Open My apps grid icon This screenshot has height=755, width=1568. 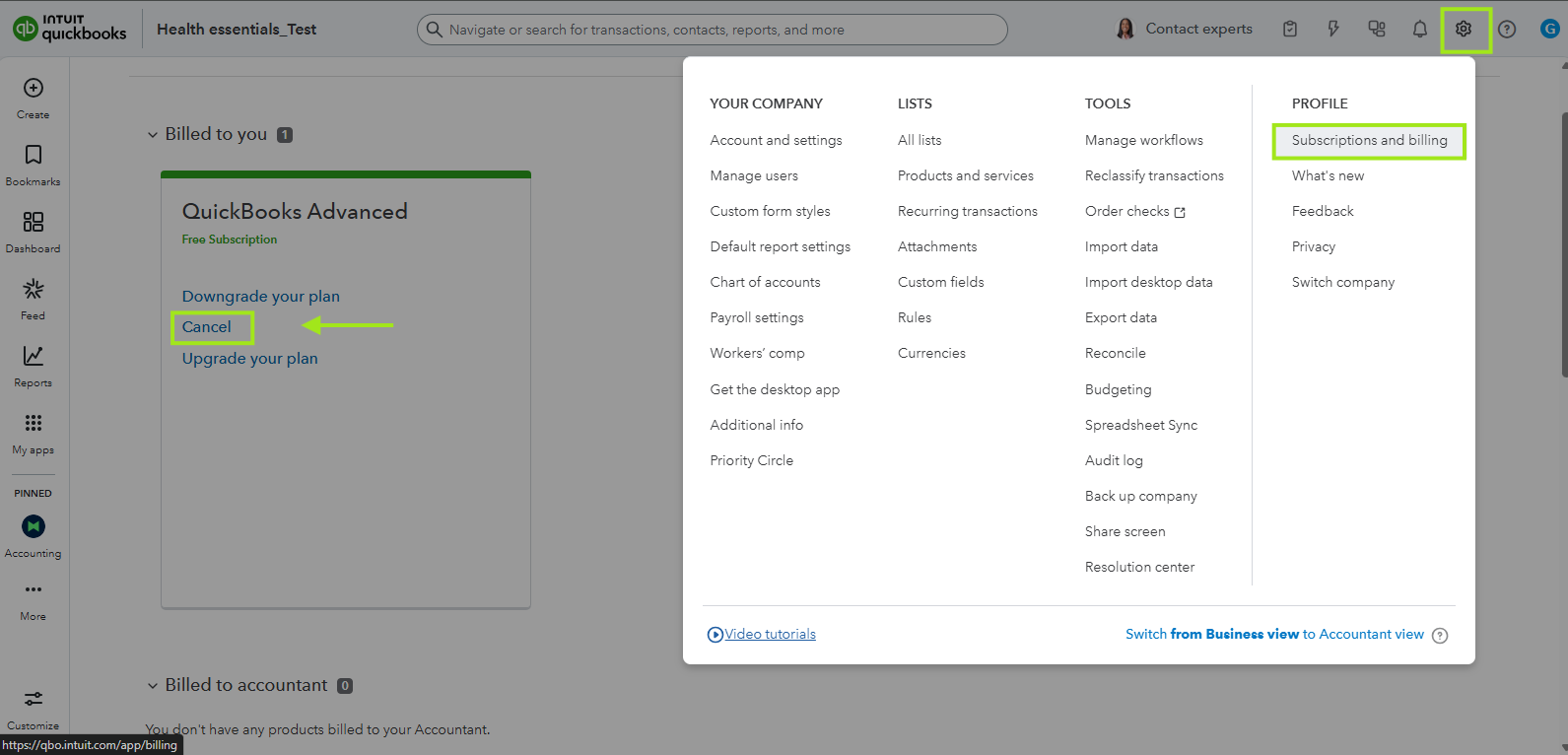34,424
